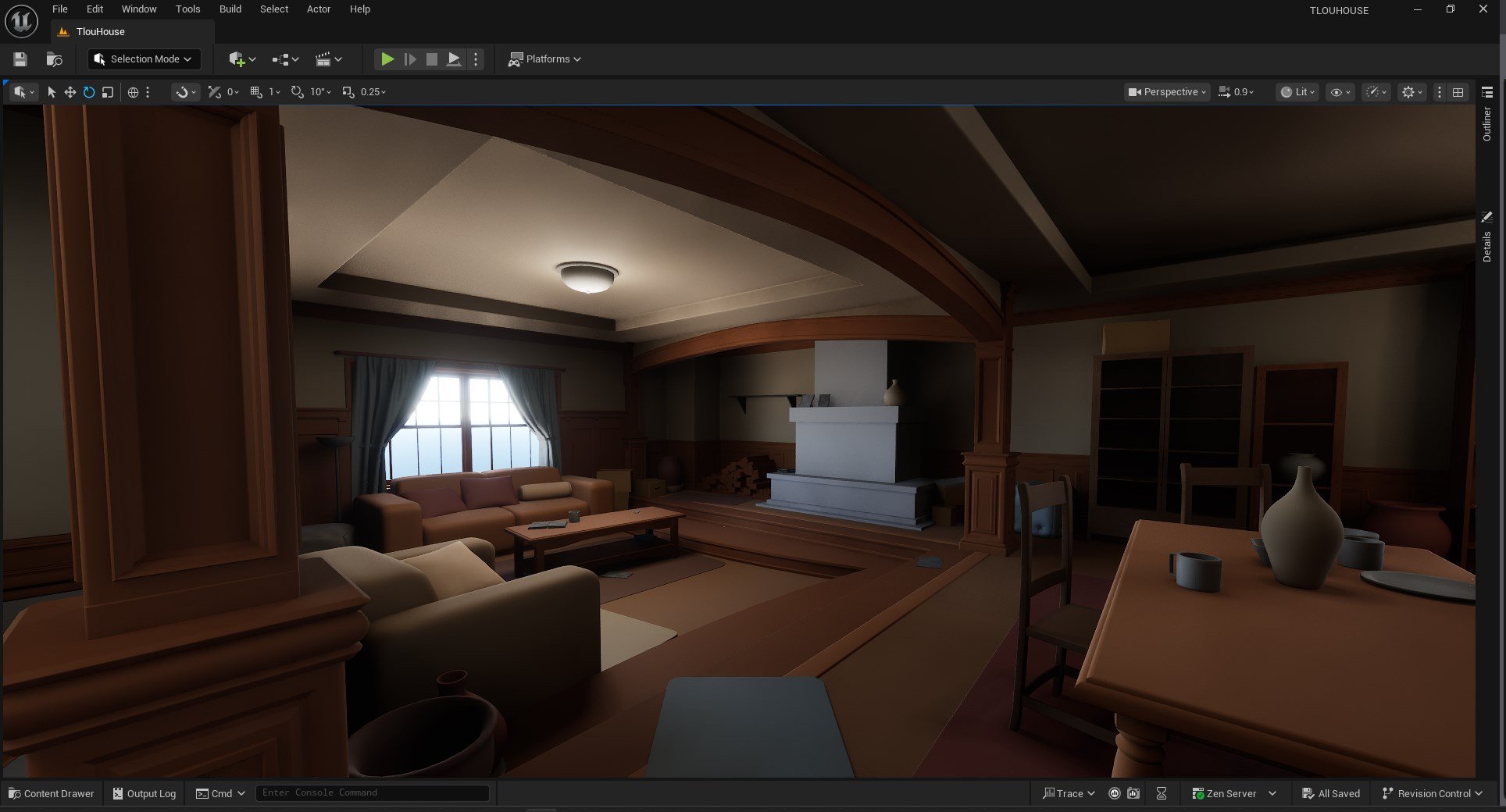Click the ceiling lamp in the viewport

point(587,277)
